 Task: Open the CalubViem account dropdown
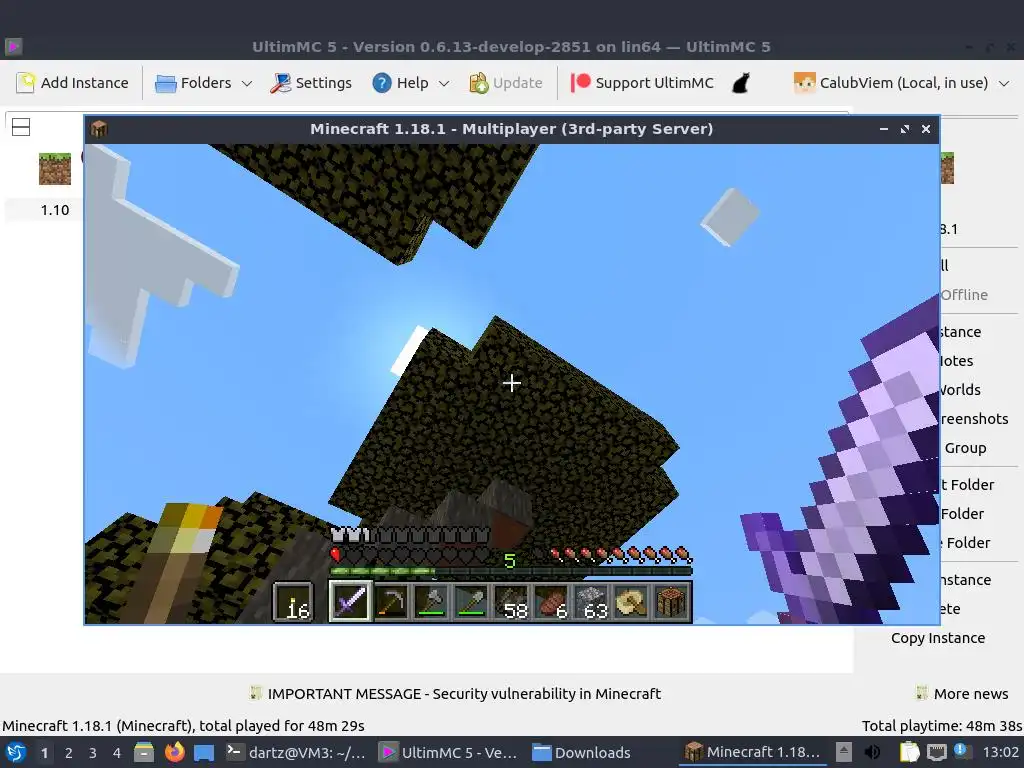[x=902, y=83]
